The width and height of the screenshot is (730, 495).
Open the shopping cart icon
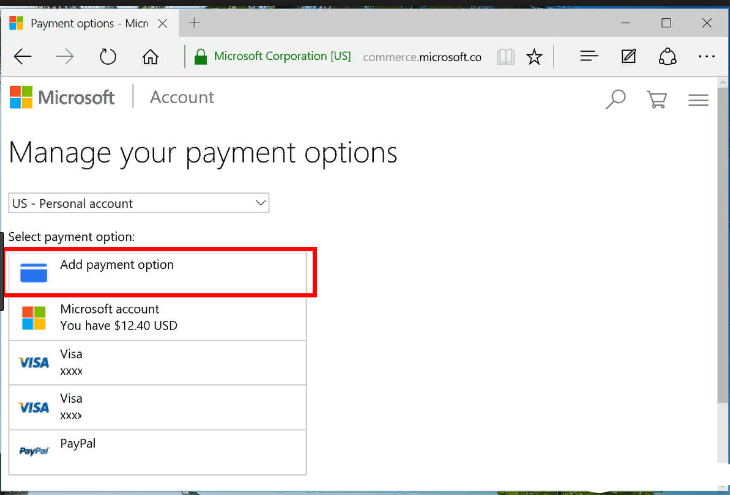657,99
